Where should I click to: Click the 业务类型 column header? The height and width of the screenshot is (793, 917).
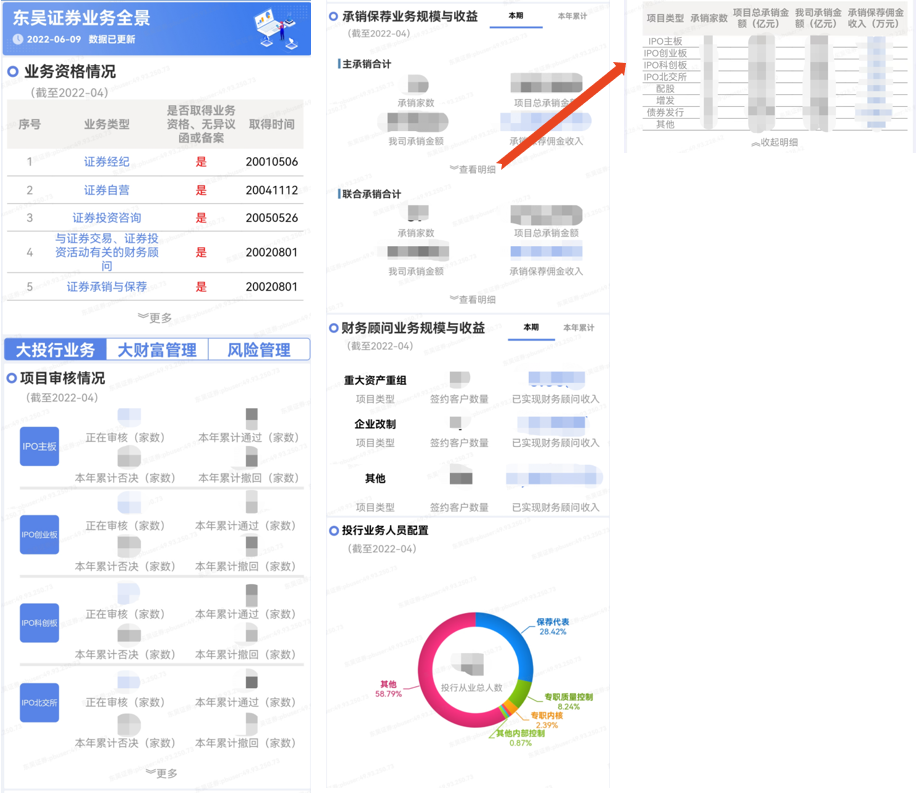tap(106, 124)
